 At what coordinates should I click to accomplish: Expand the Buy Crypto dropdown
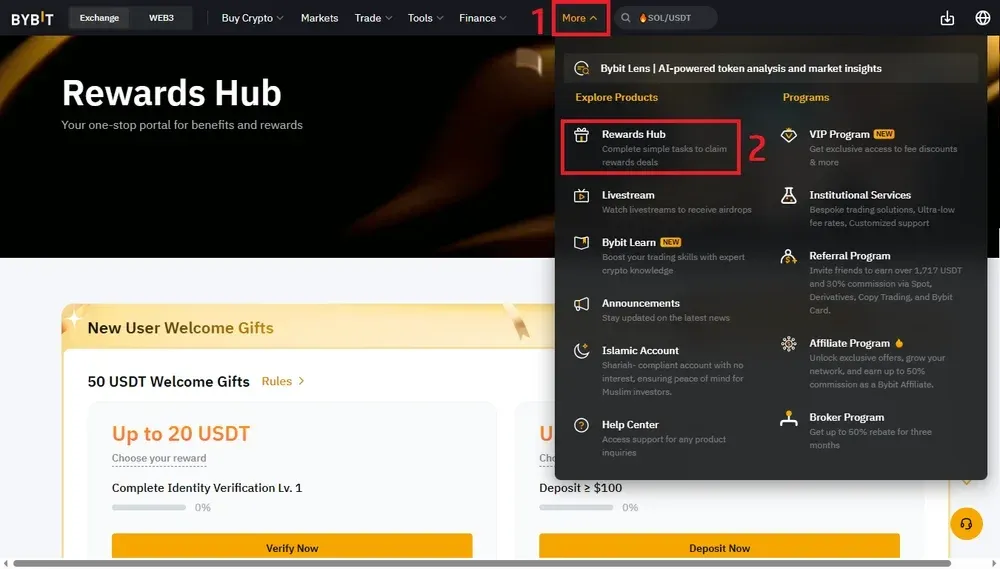click(253, 18)
